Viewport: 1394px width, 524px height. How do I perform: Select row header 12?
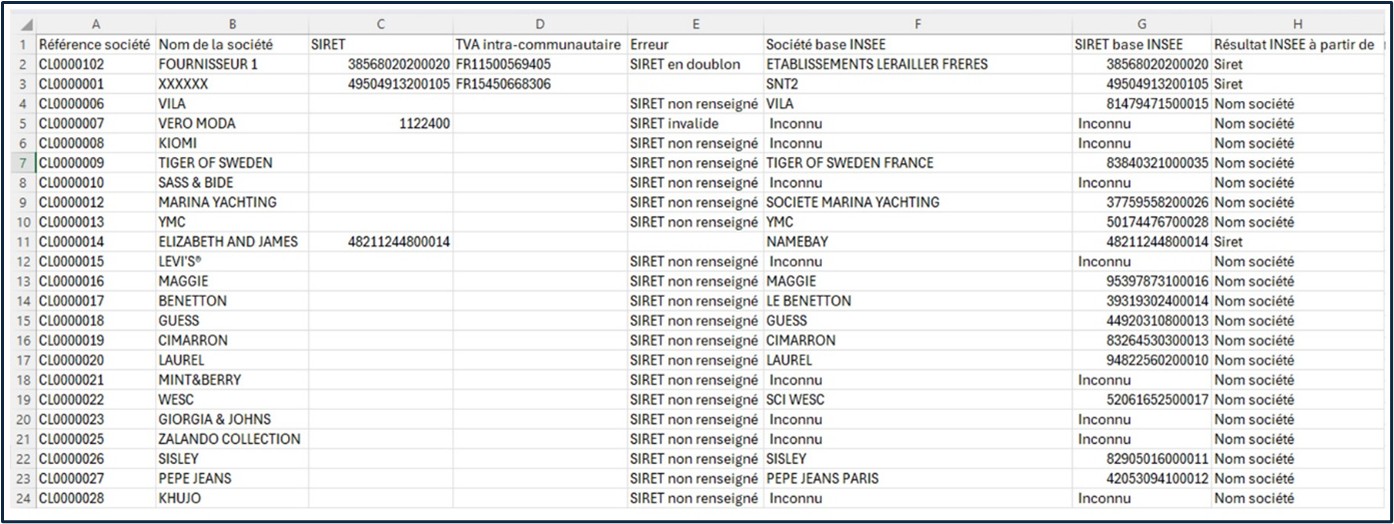tap(23, 262)
